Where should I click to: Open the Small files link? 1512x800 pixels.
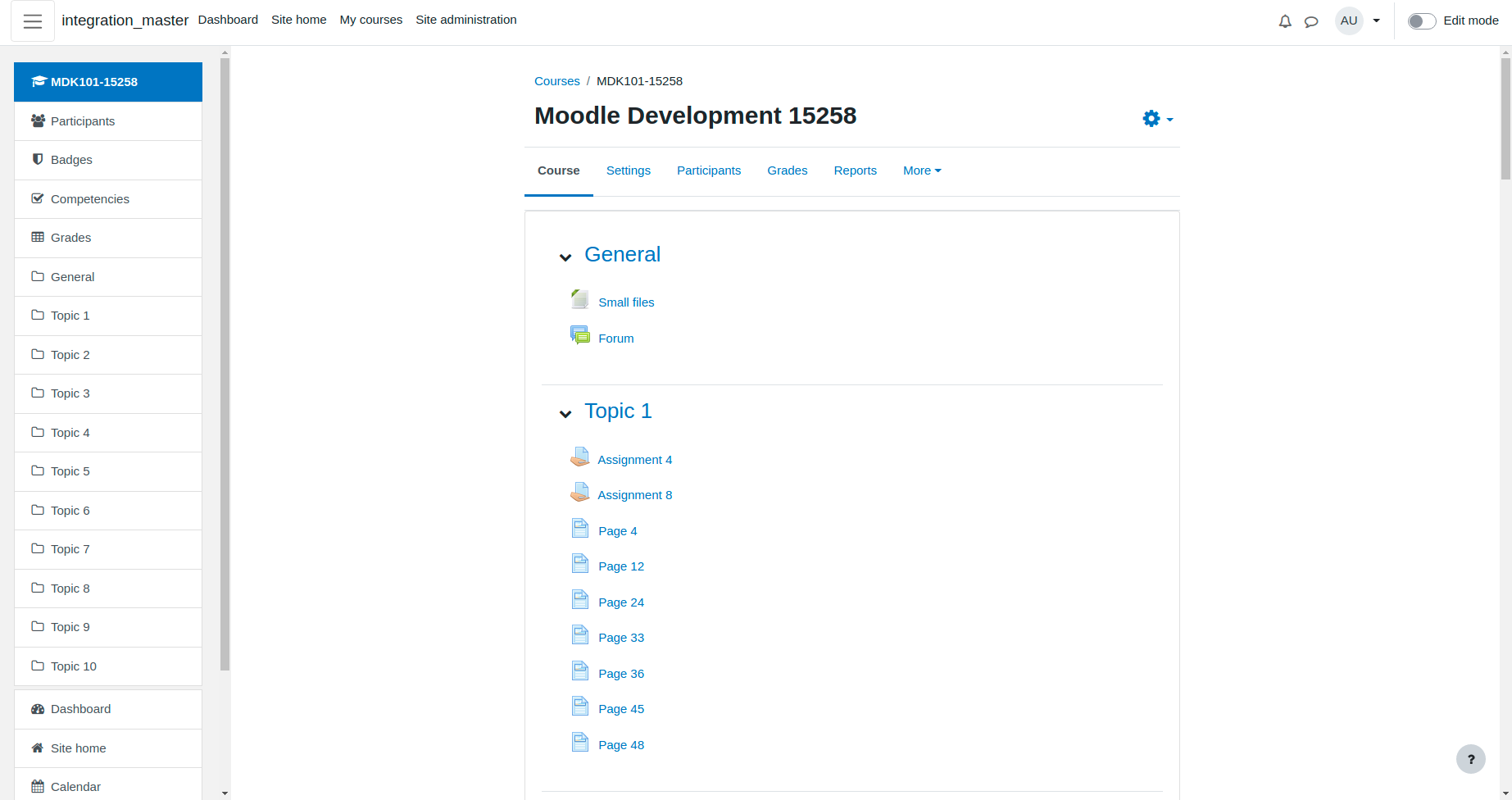click(x=627, y=302)
